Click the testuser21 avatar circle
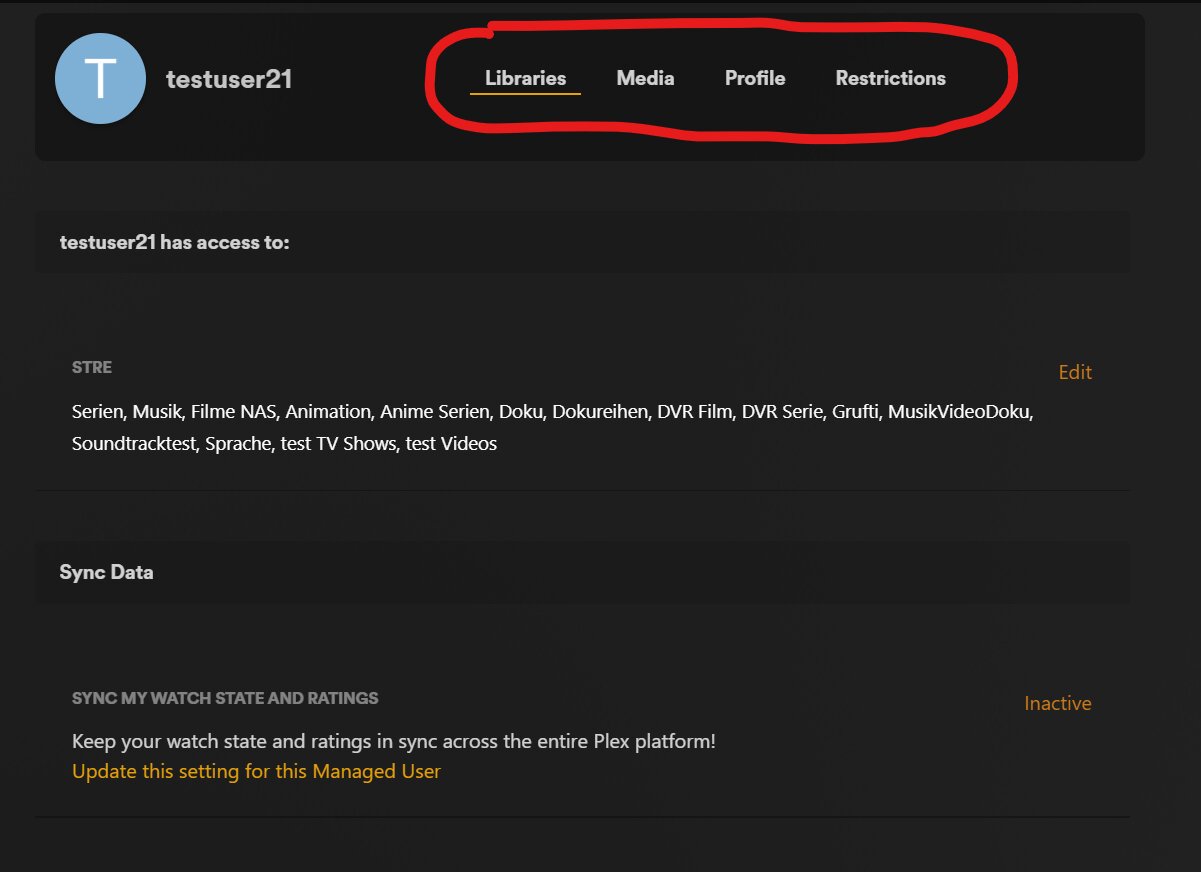The width and height of the screenshot is (1201, 872). pyautogui.click(x=100, y=79)
